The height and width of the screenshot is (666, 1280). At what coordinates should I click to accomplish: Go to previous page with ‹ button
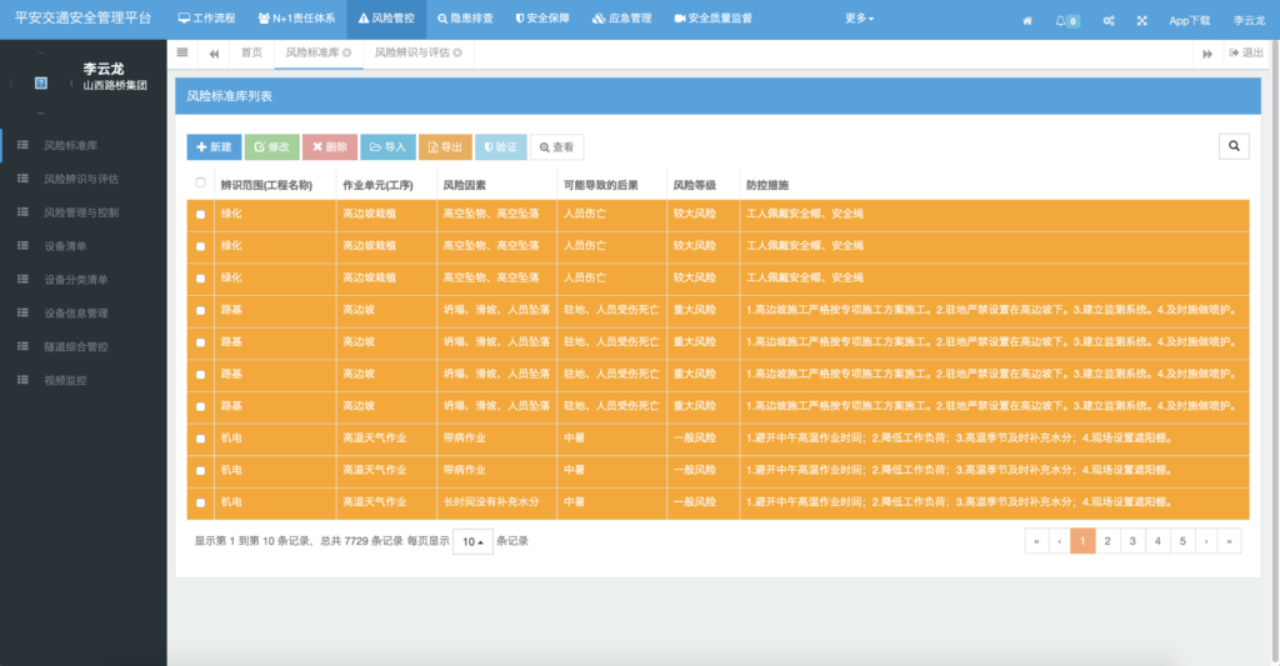click(x=1059, y=541)
